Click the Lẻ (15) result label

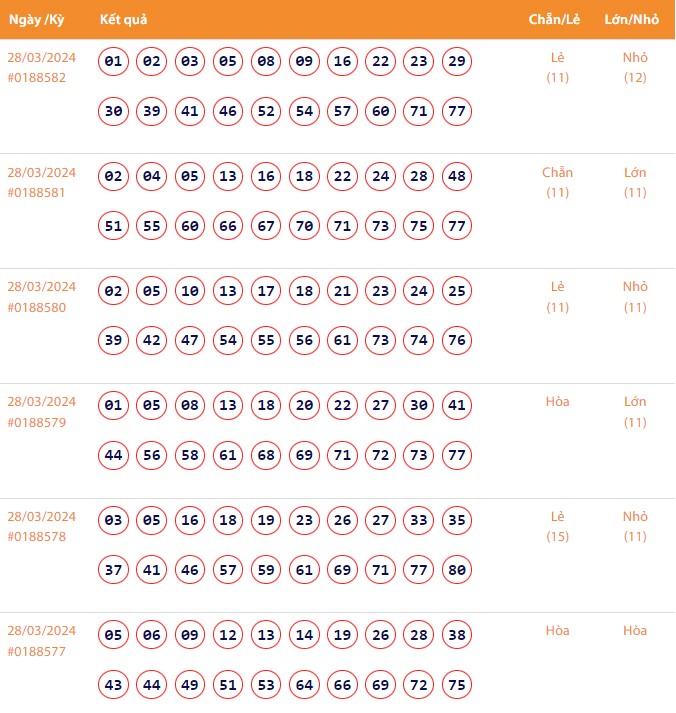557,526
